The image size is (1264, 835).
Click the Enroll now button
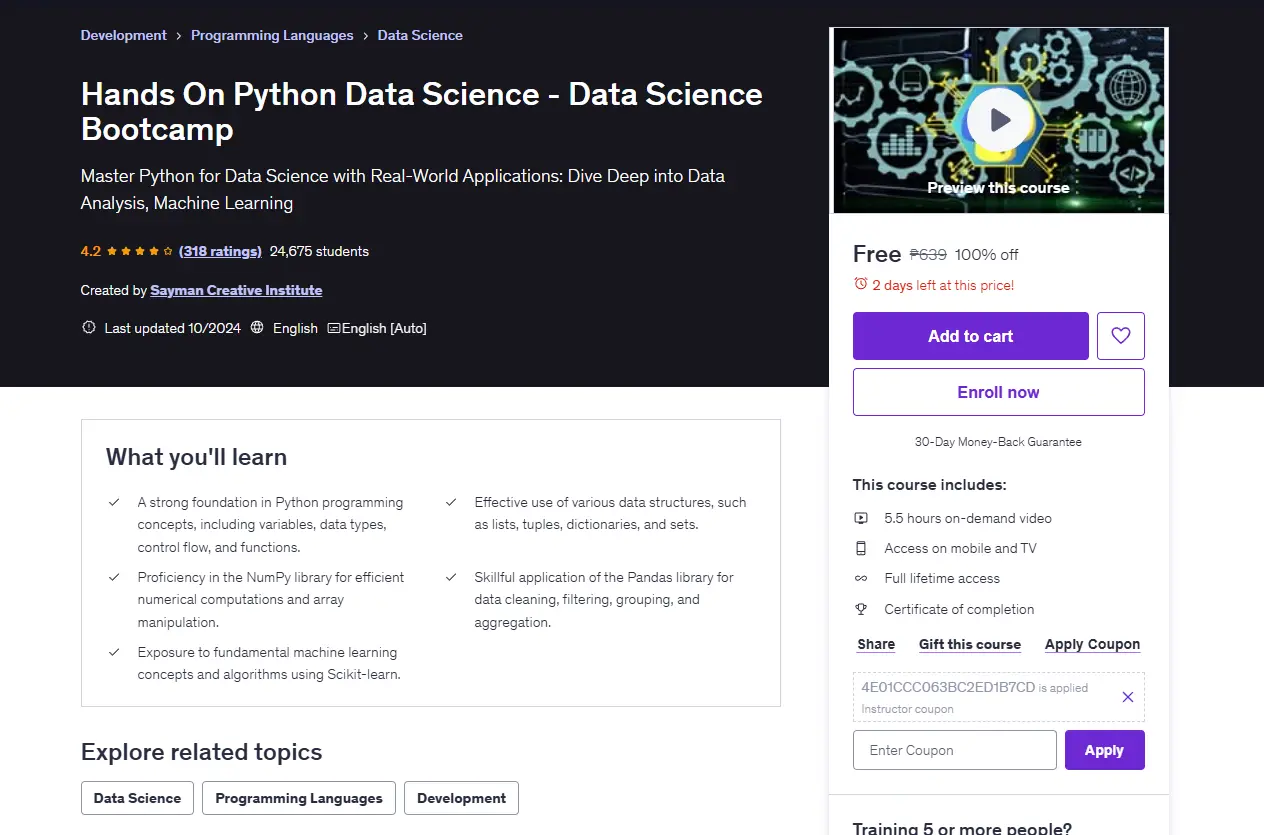[999, 392]
